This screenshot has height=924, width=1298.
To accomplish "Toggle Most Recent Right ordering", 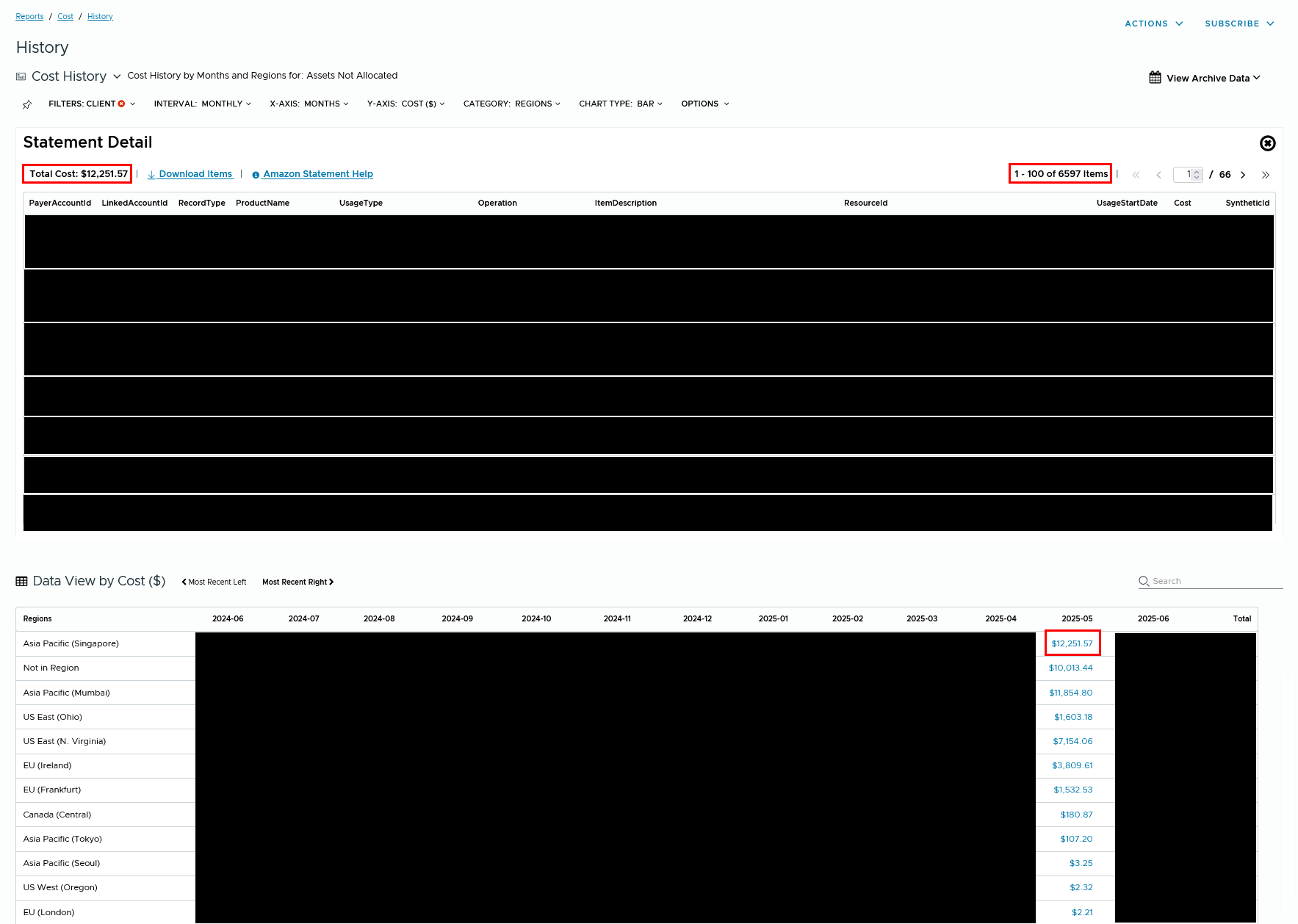I will (x=298, y=582).
